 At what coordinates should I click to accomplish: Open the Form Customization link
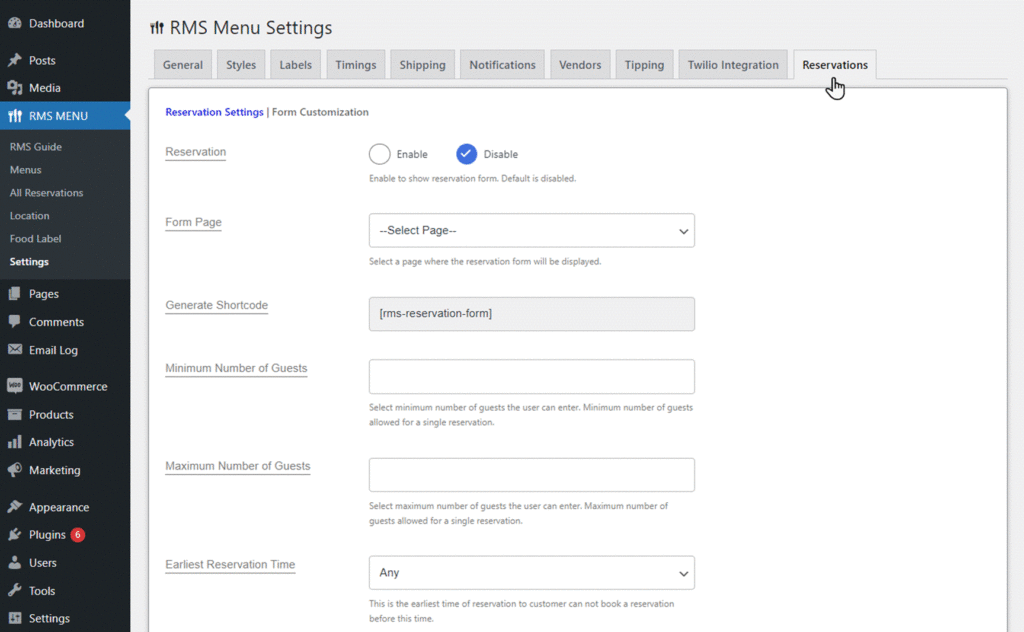(x=320, y=112)
